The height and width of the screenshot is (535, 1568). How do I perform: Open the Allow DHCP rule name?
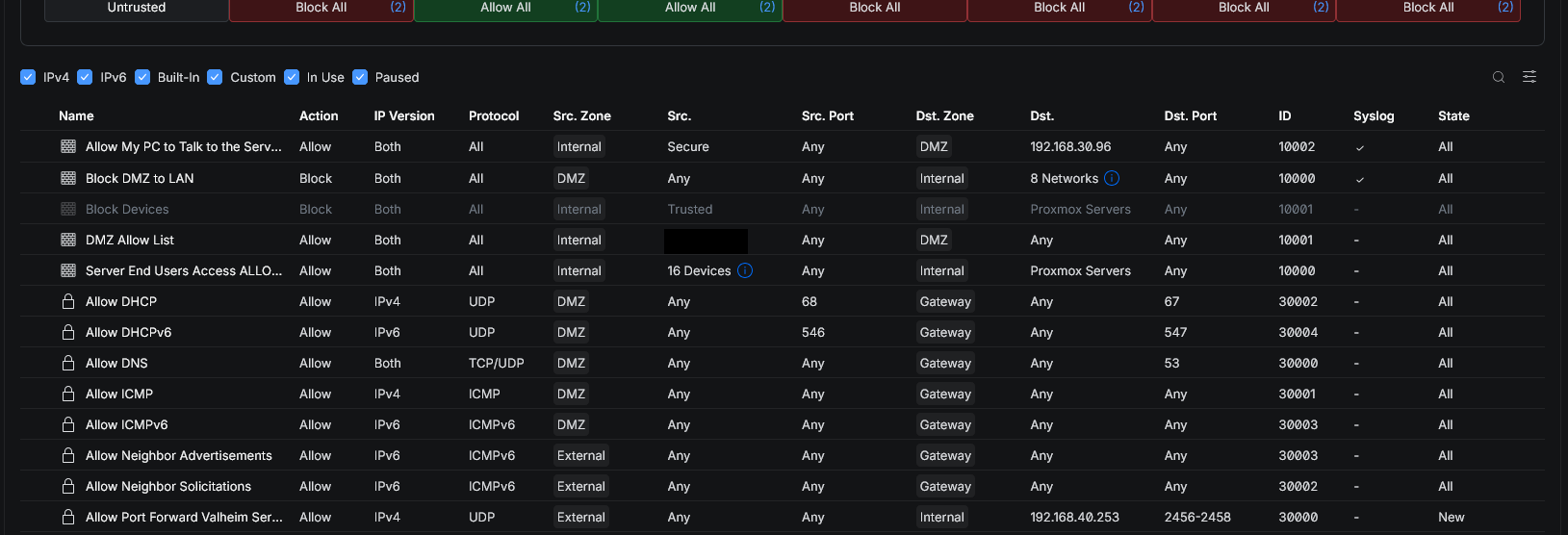[x=121, y=301]
